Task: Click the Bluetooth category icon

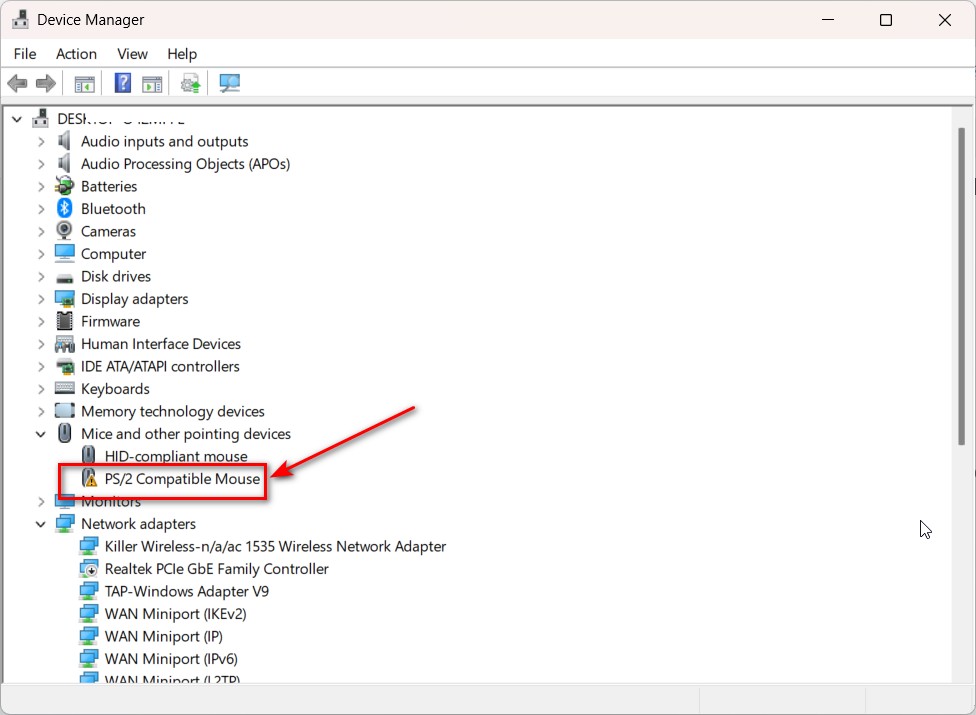Action: point(64,208)
